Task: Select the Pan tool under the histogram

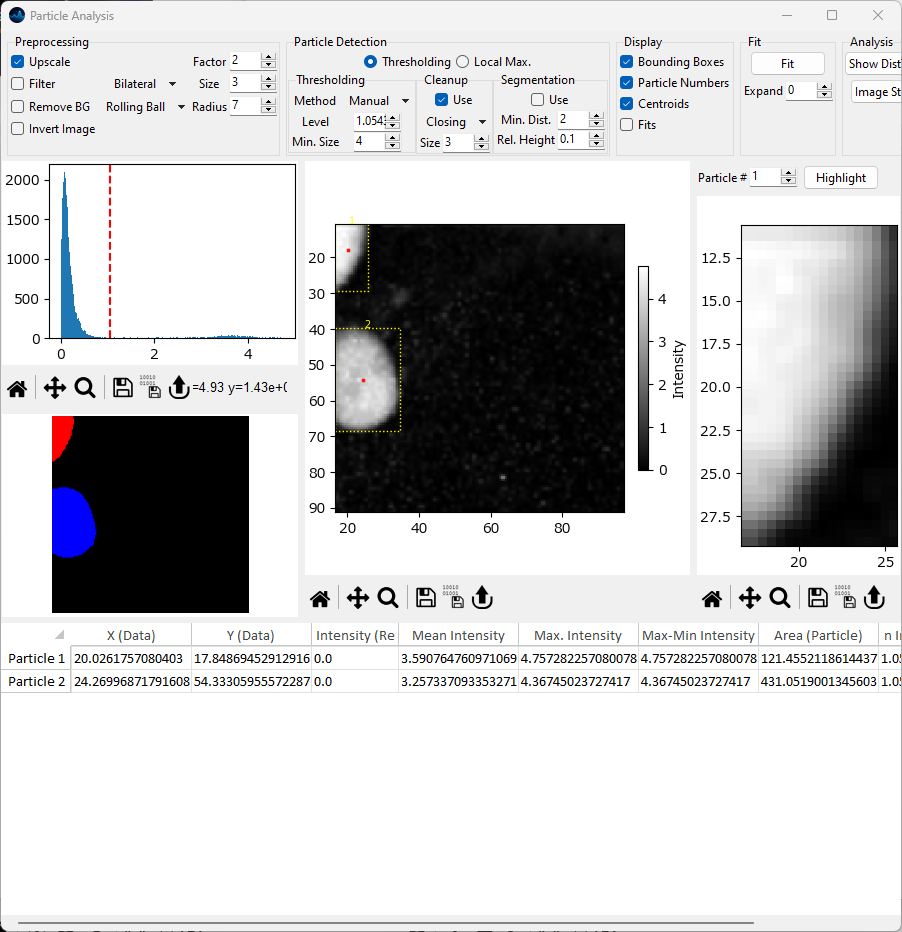Action: point(55,388)
